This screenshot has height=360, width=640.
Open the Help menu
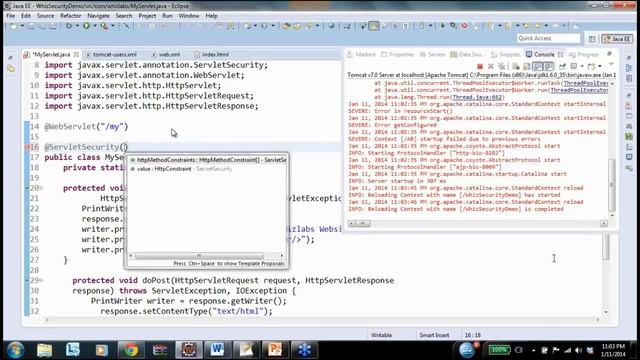(211, 16)
